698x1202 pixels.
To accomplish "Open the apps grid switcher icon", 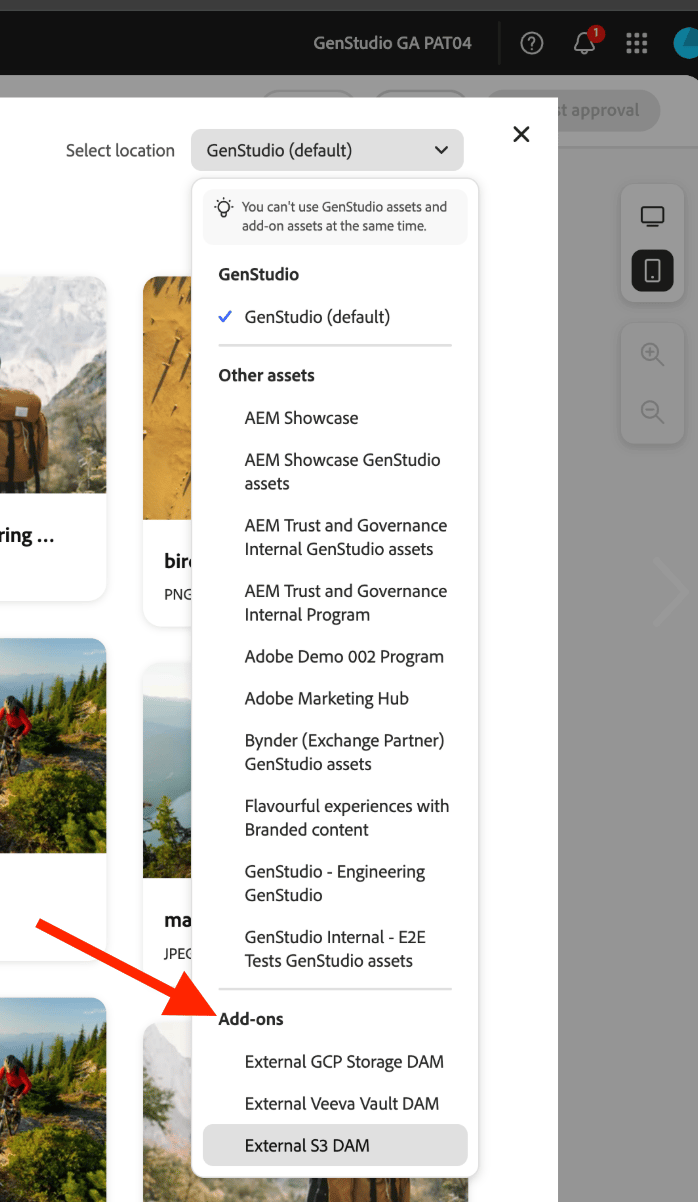I will [x=636, y=43].
